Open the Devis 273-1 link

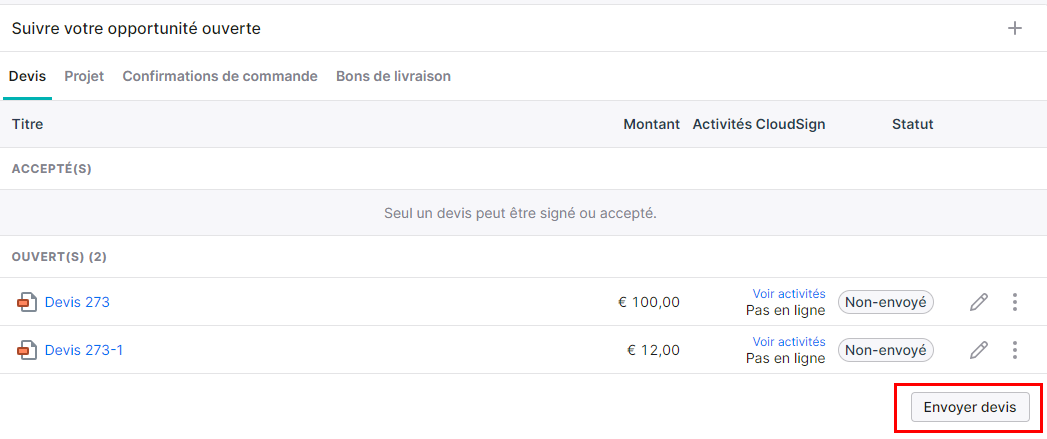[x=83, y=349]
